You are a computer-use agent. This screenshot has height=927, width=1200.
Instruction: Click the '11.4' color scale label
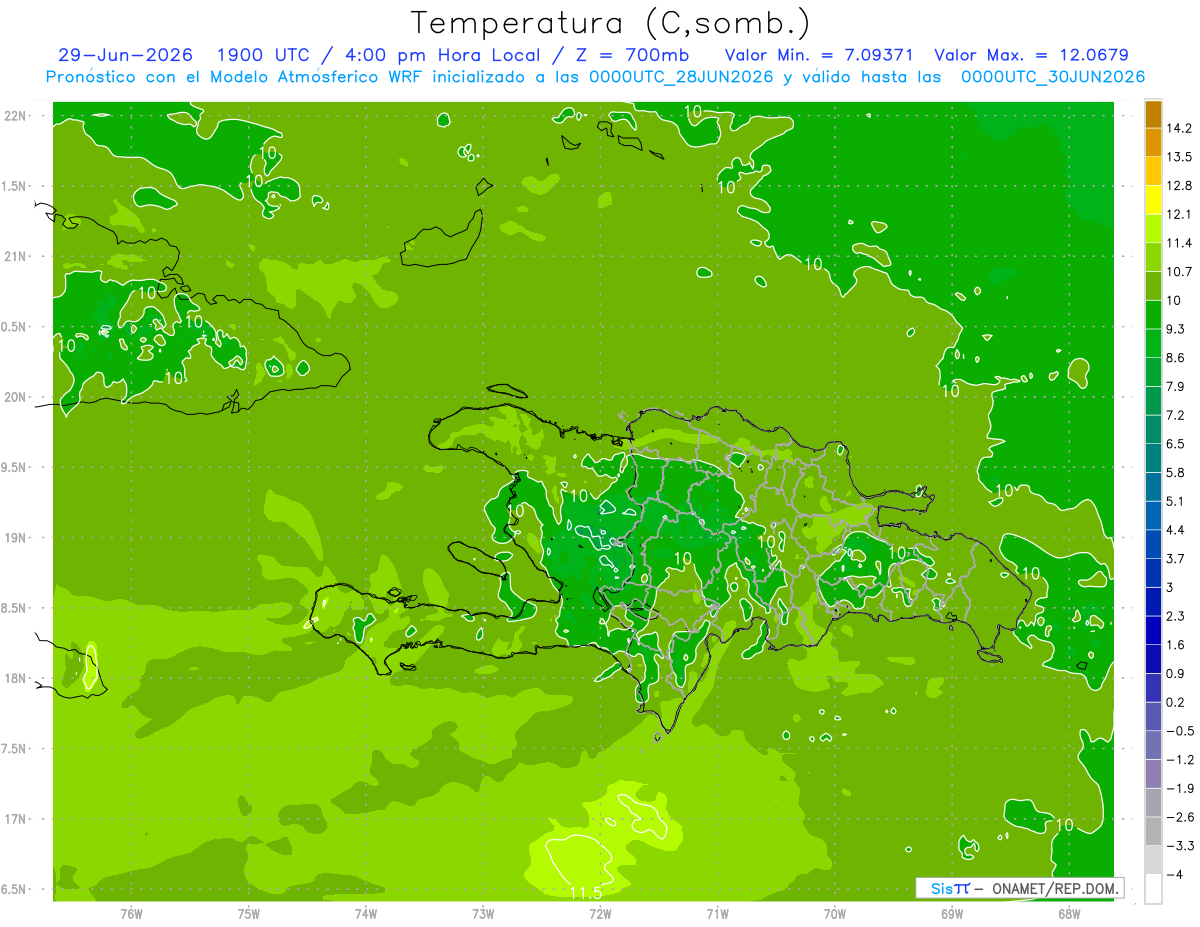pos(1179,243)
